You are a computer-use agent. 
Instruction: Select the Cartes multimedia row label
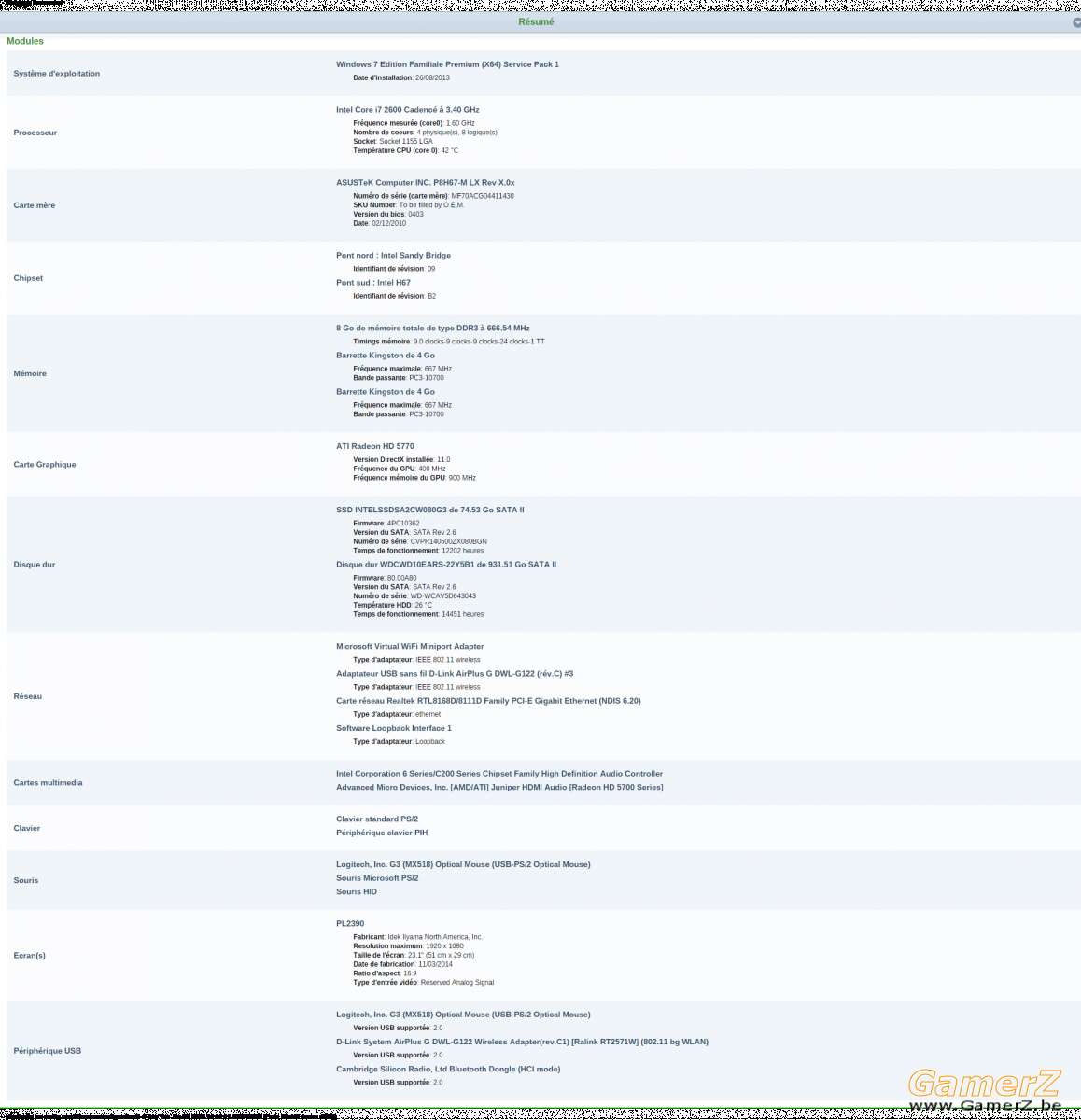click(x=49, y=783)
